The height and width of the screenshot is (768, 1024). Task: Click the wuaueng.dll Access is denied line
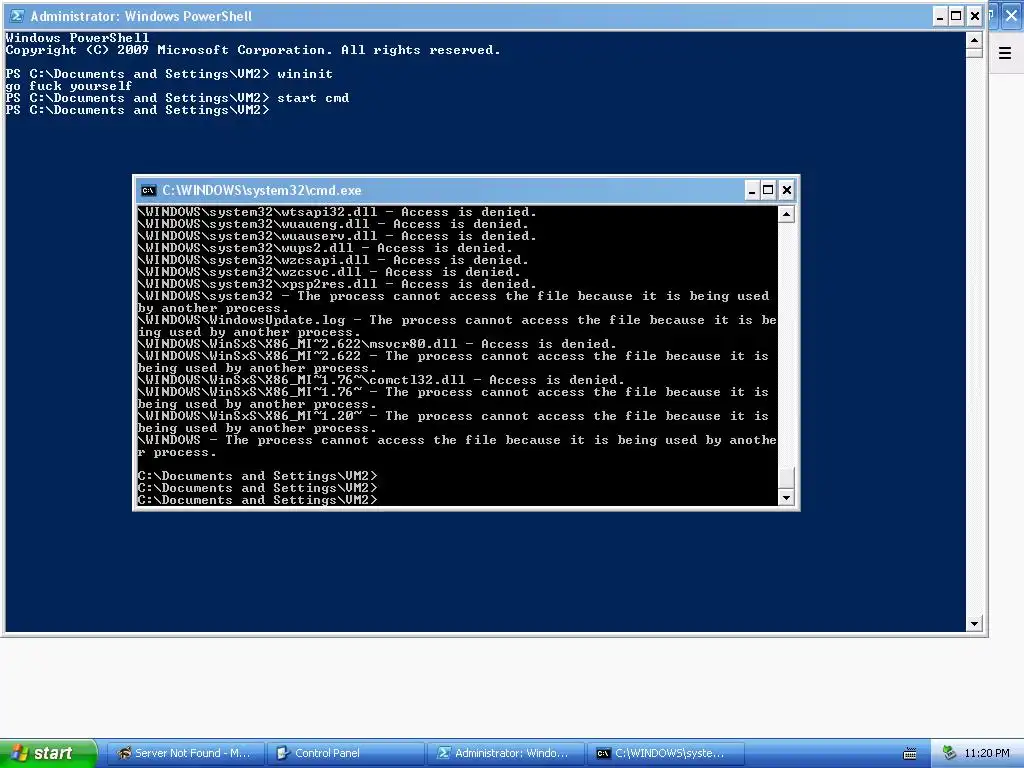coord(333,224)
